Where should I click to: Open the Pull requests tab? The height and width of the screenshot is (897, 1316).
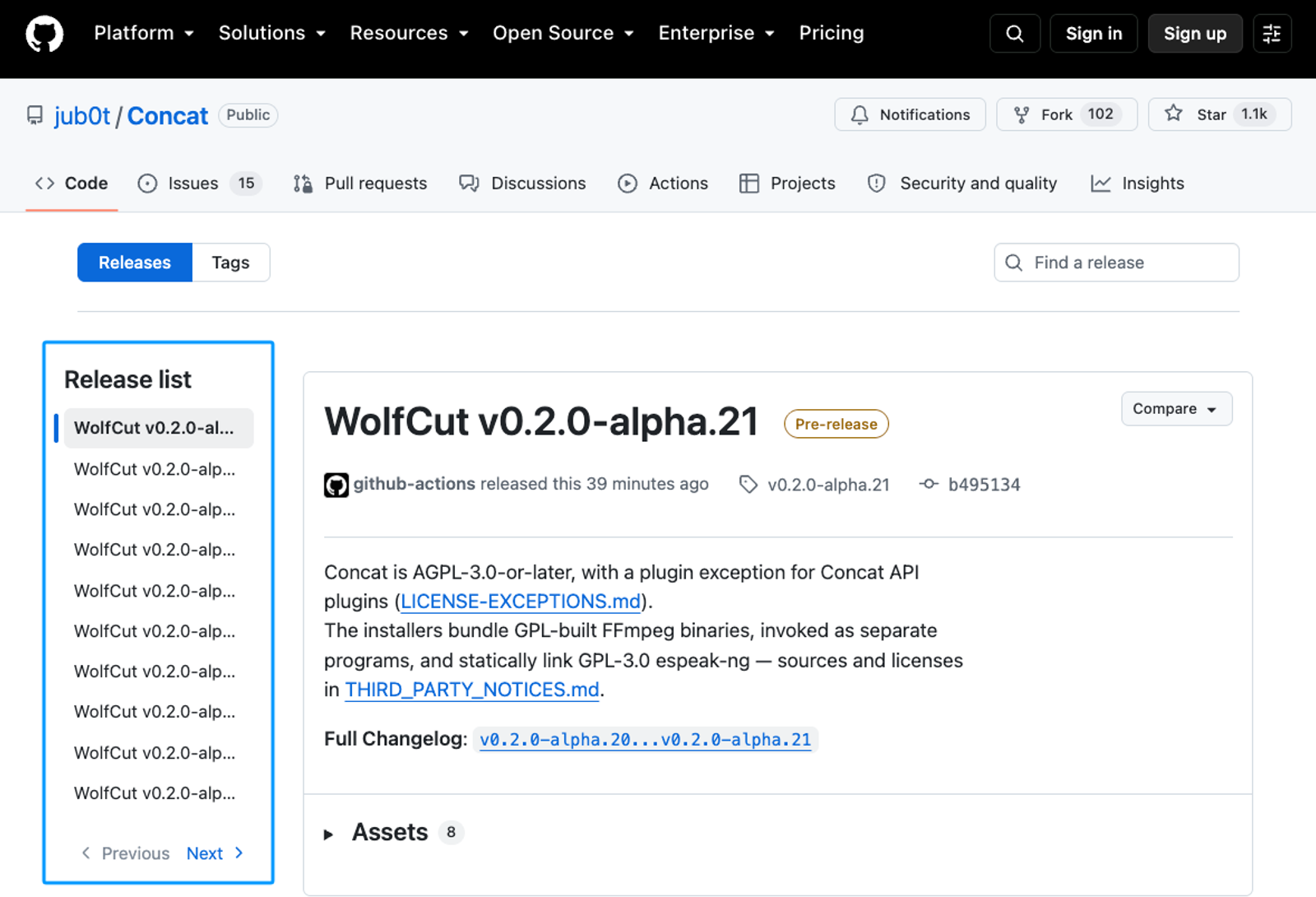tap(360, 184)
